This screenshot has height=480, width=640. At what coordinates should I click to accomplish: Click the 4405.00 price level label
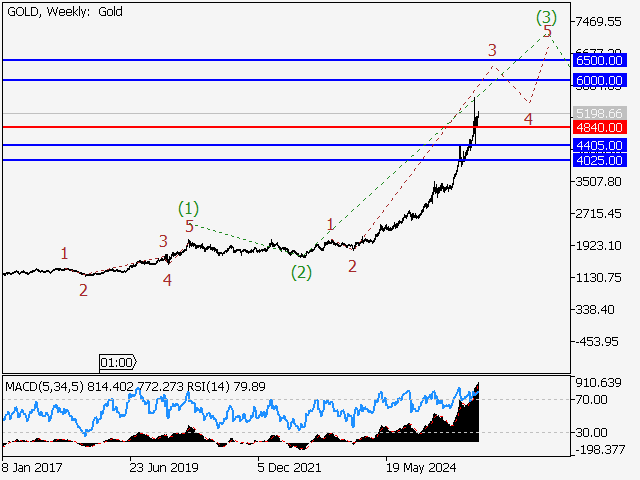click(x=599, y=146)
